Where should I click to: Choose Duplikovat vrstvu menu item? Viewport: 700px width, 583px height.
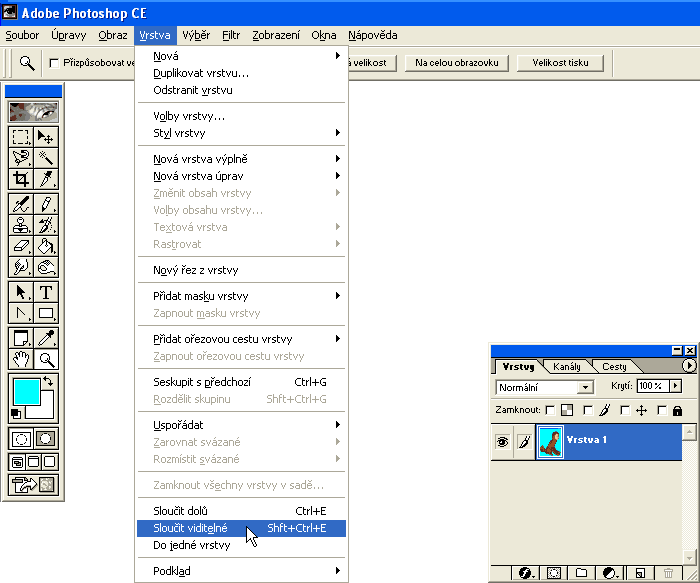(x=242, y=73)
